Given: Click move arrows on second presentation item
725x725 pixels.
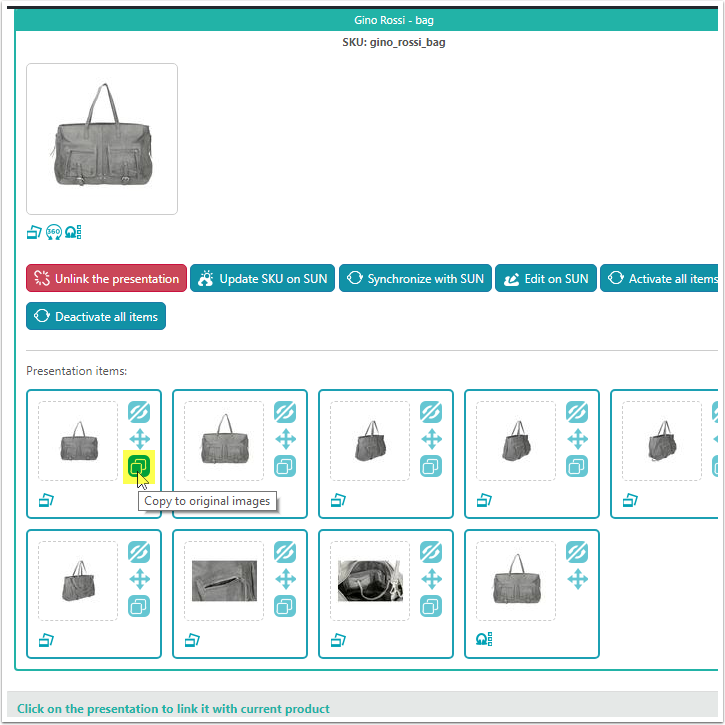Looking at the screenshot, I should 285,439.
